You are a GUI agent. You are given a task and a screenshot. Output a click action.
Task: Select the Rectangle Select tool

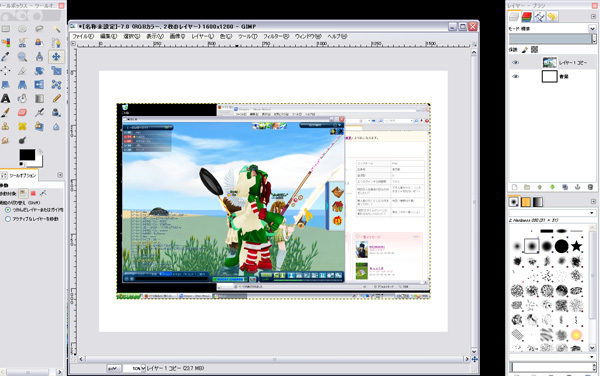click(6, 29)
